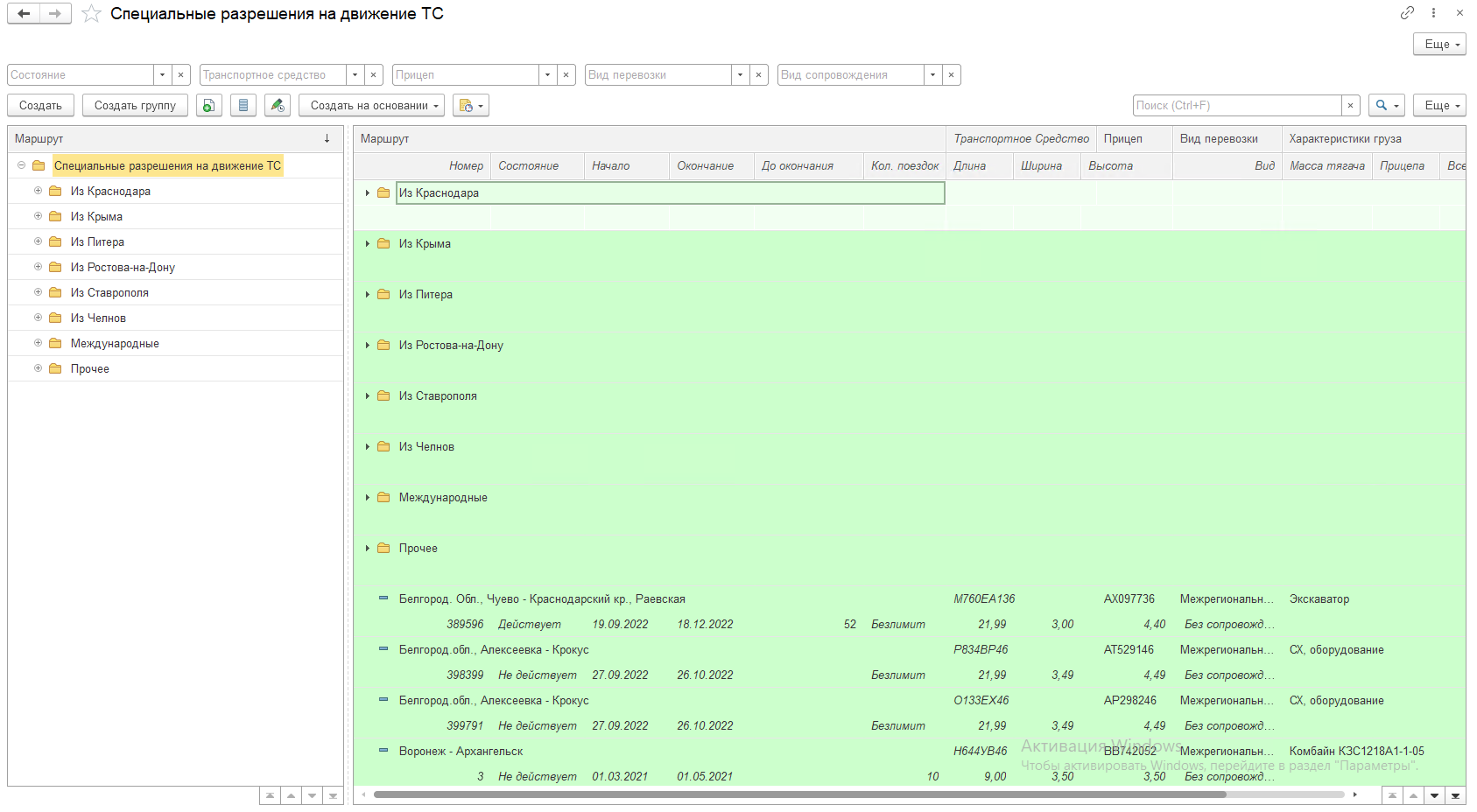Click the create-by-copying icon with green plus
This screenshot has height=812, width=1477.
(x=208, y=106)
